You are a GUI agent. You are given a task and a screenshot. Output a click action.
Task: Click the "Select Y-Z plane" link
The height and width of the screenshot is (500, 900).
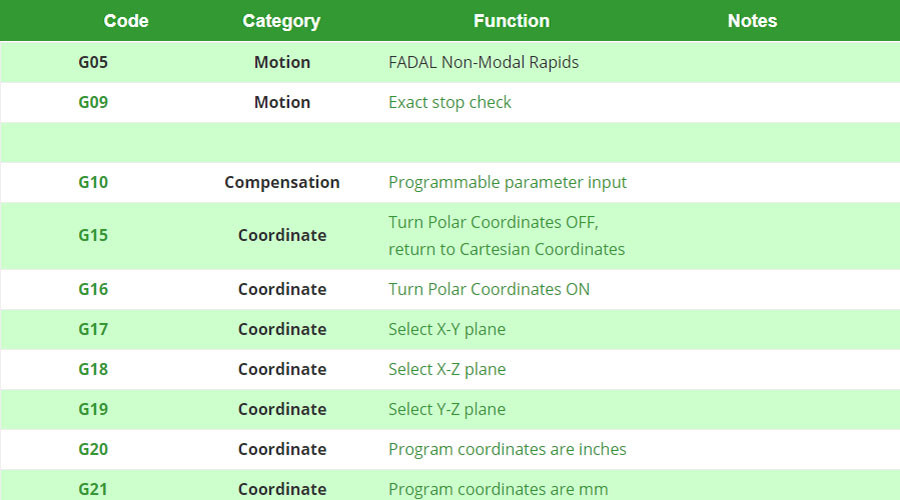447,409
